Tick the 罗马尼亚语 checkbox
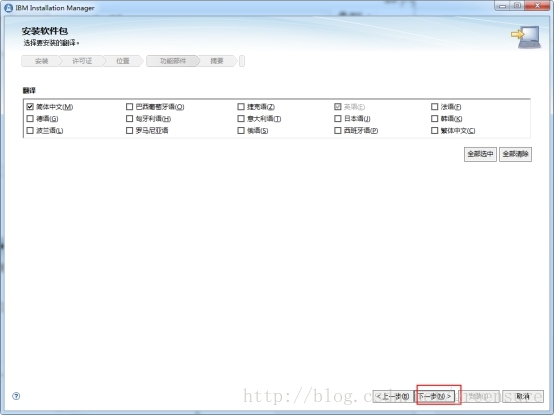This screenshot has height=416, width=554. pyautogui.click(x=129, y=130)
